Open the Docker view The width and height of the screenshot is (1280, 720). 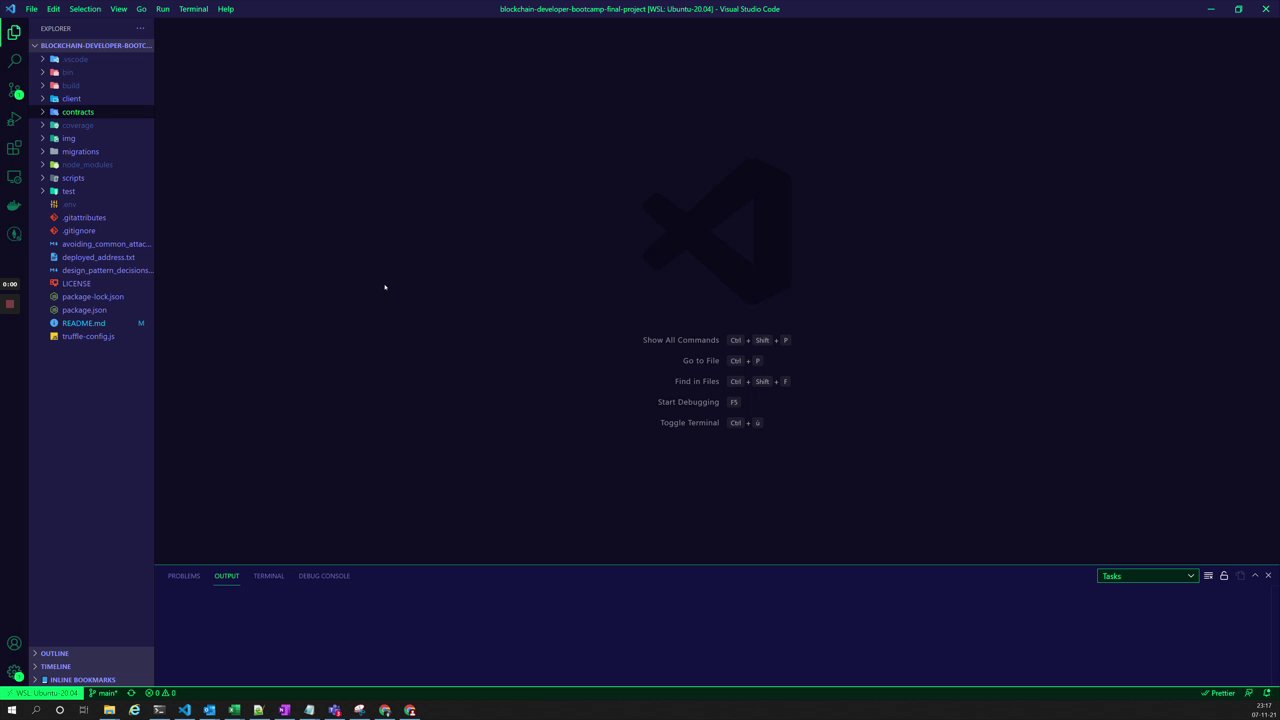(x=14, y=206)
